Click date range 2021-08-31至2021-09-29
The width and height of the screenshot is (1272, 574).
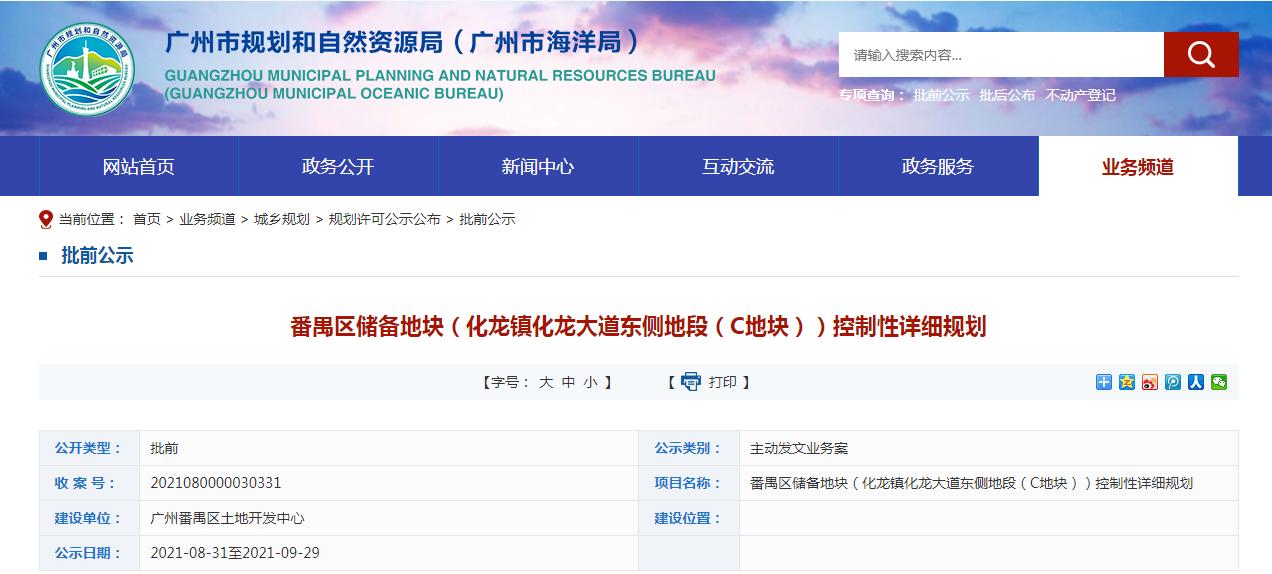click(235, 553)
